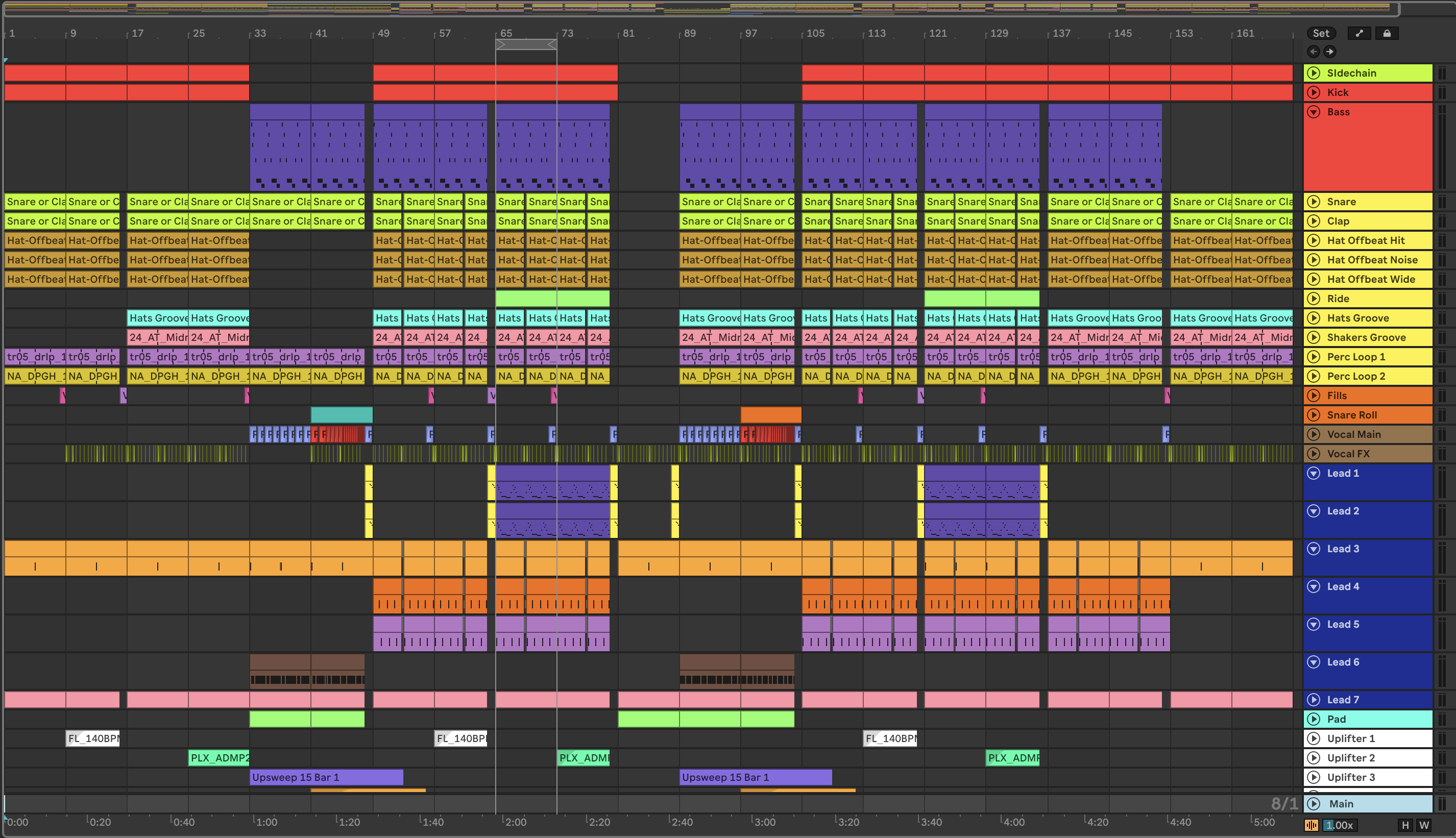Viewport: 1456px width, 838px height.
Task: Click bar 105 in the beat ruler
Action: (815, 33)
